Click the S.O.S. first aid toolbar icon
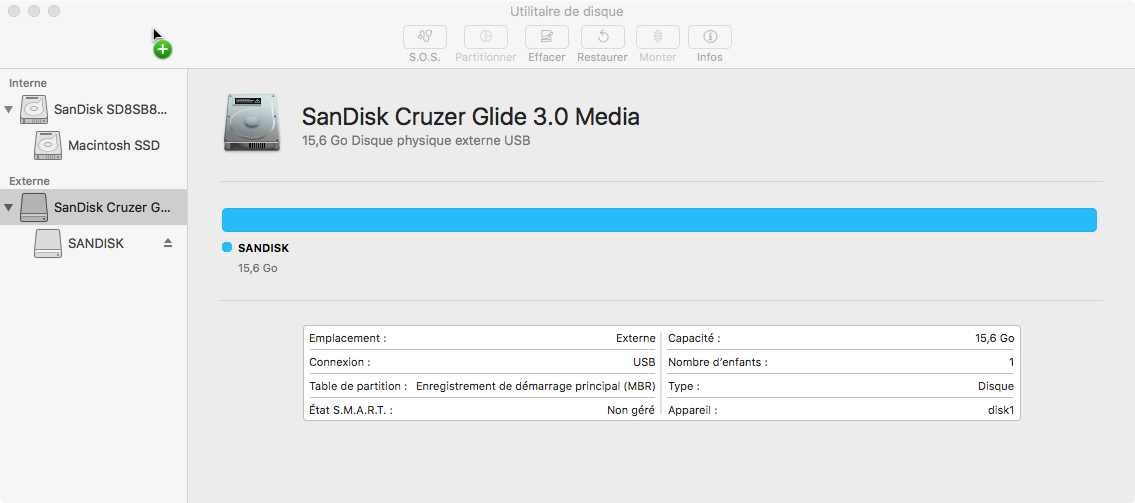 424,37
